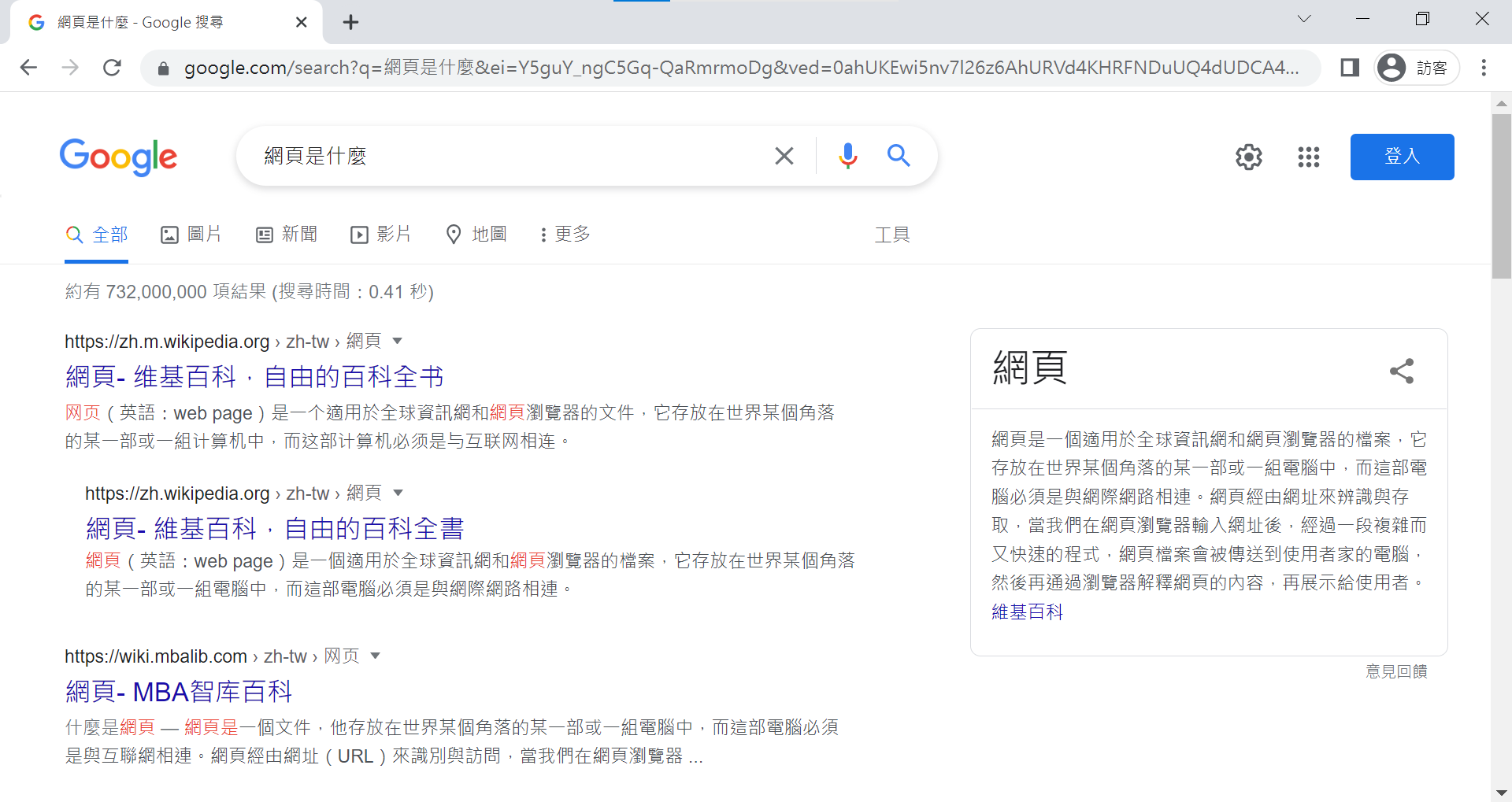Open Google settings gear
Viewport: 1512px width, 802px height.
(1248, 157)
